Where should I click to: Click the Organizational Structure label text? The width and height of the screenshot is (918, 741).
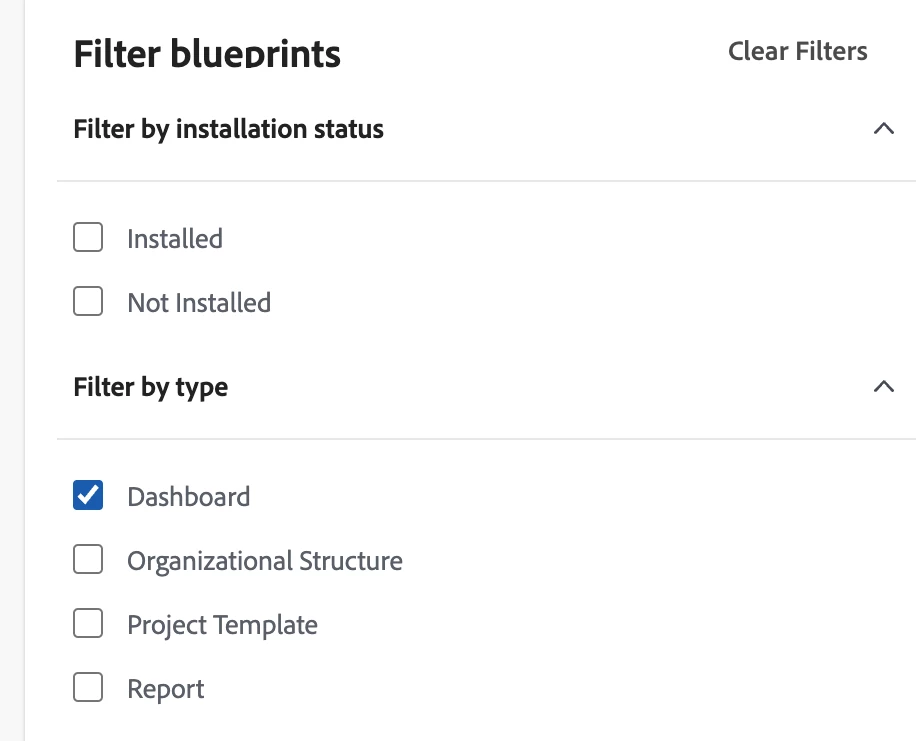pos(264,561)
